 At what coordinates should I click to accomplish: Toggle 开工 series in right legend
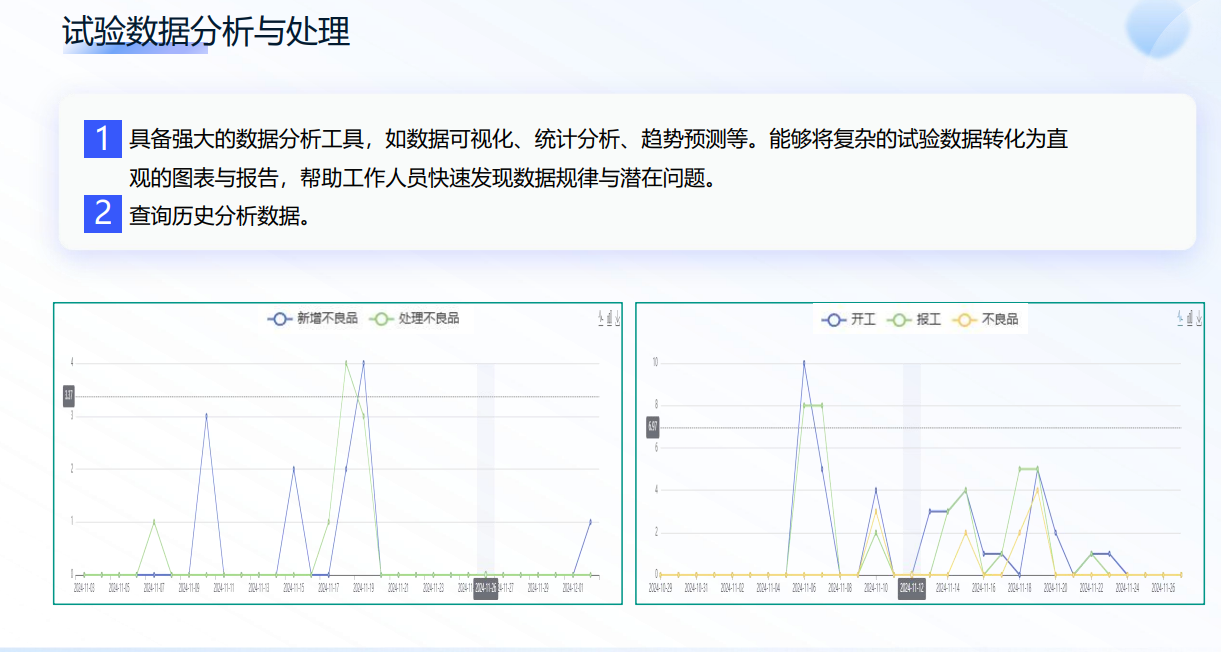pyautogui.click(x=849, y=319)
